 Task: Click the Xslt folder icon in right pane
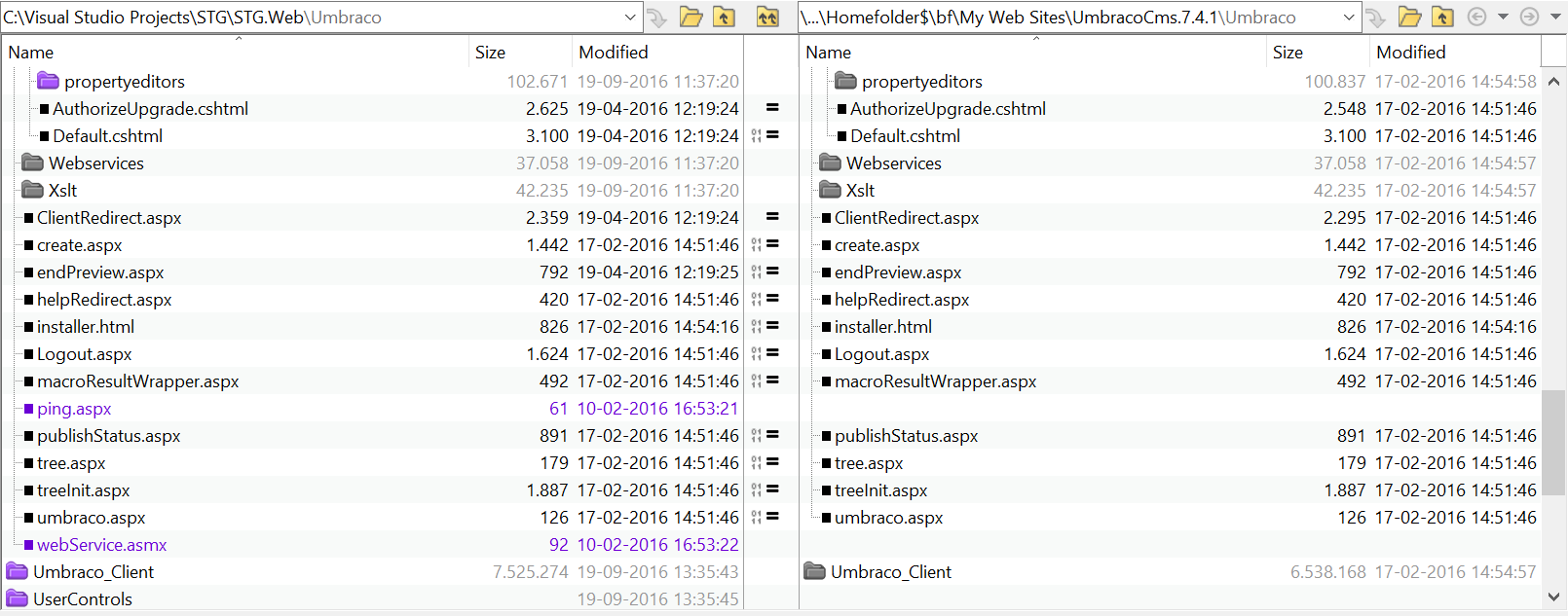830,190
